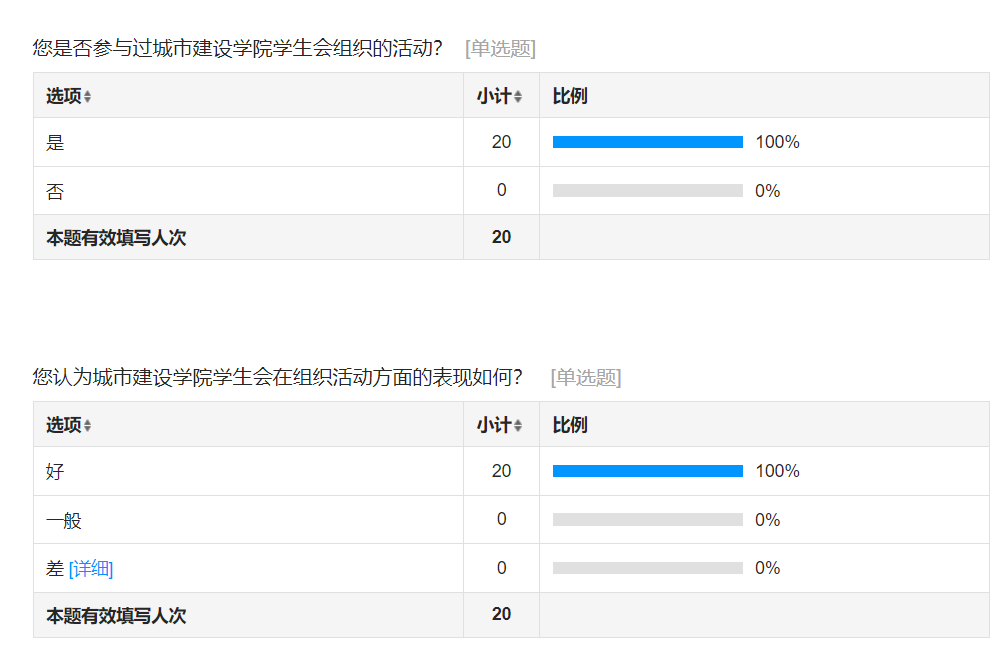
Task: Select the 否 option row
Action: pos(511,191)
